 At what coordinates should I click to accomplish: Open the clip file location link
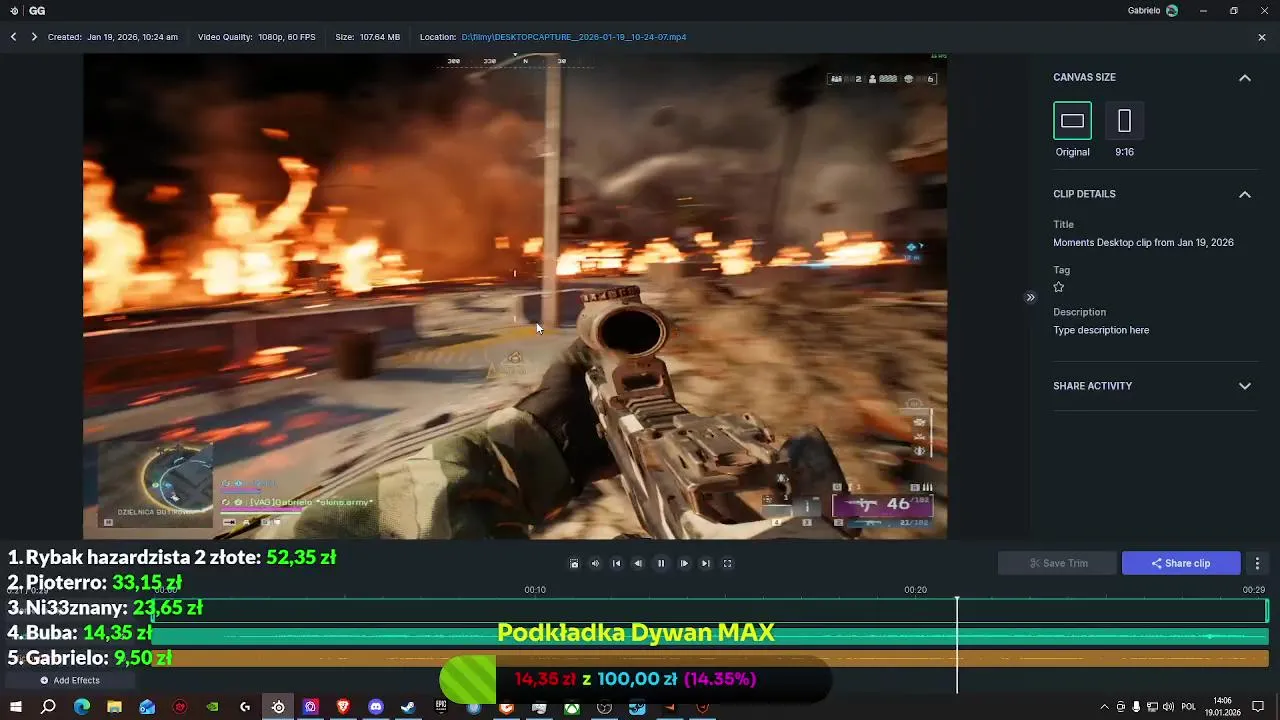click(574, 37)
